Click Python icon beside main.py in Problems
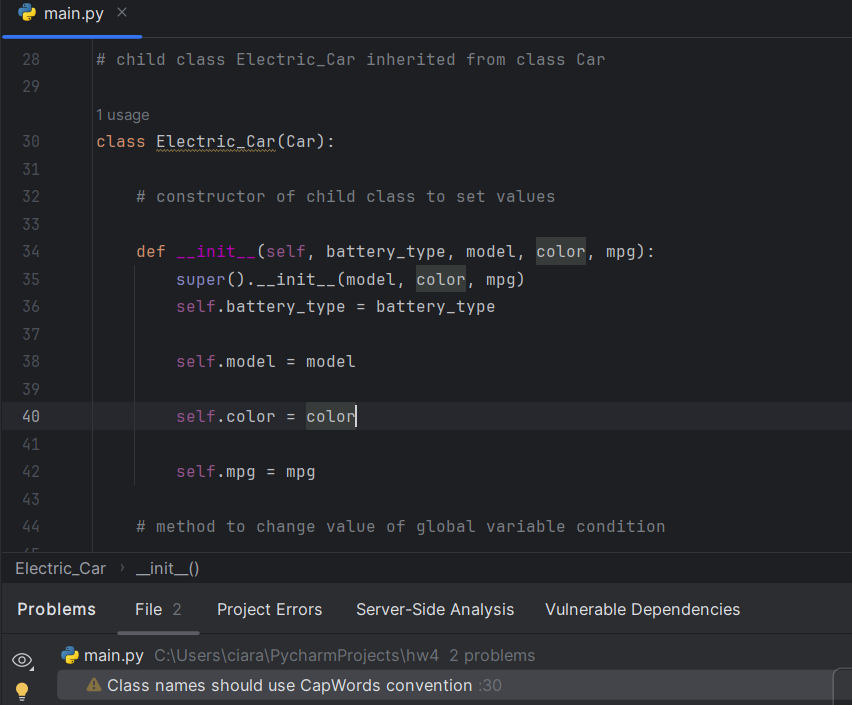Screen dimensions: 852x705 pyautogui.click(x=70, y=655)
